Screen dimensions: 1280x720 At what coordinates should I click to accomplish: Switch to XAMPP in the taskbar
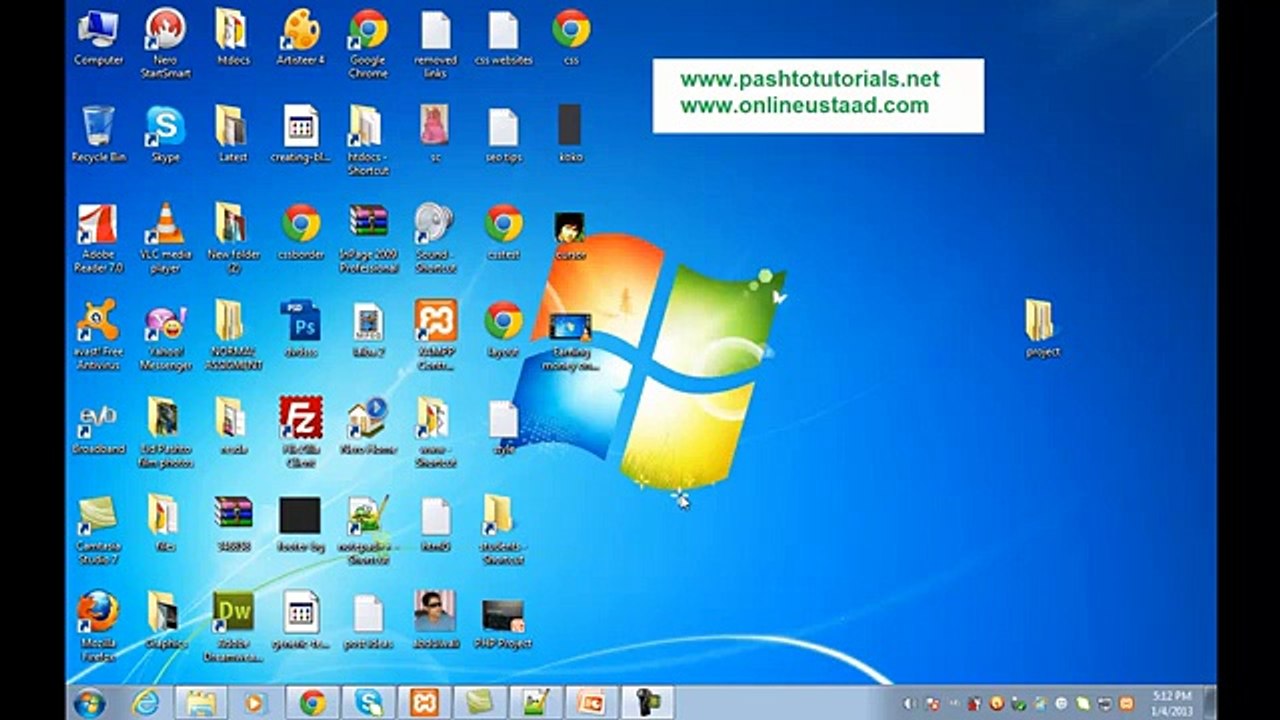(x=425, y=702)
